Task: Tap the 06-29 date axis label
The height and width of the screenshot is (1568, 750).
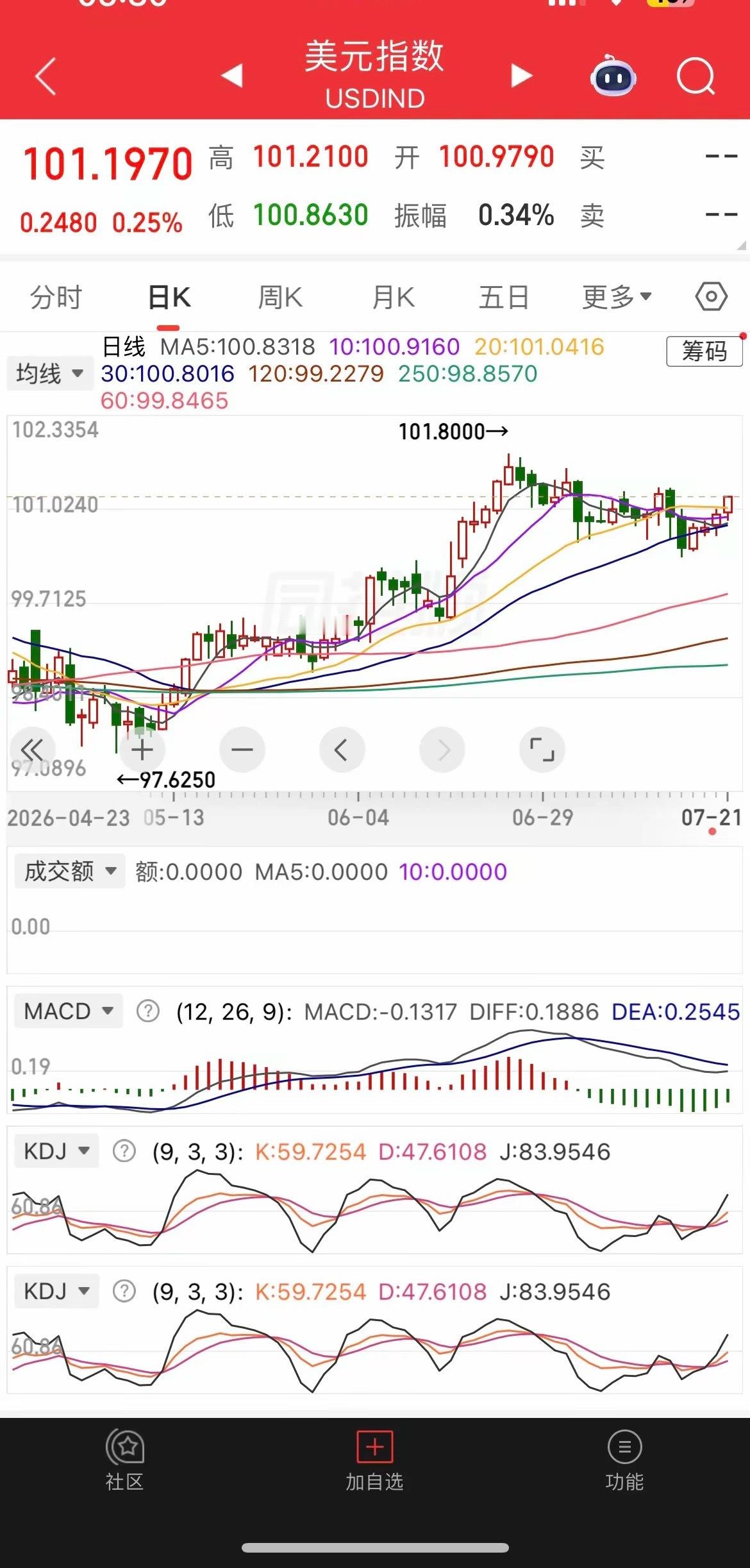Action: tap(542, 818)
